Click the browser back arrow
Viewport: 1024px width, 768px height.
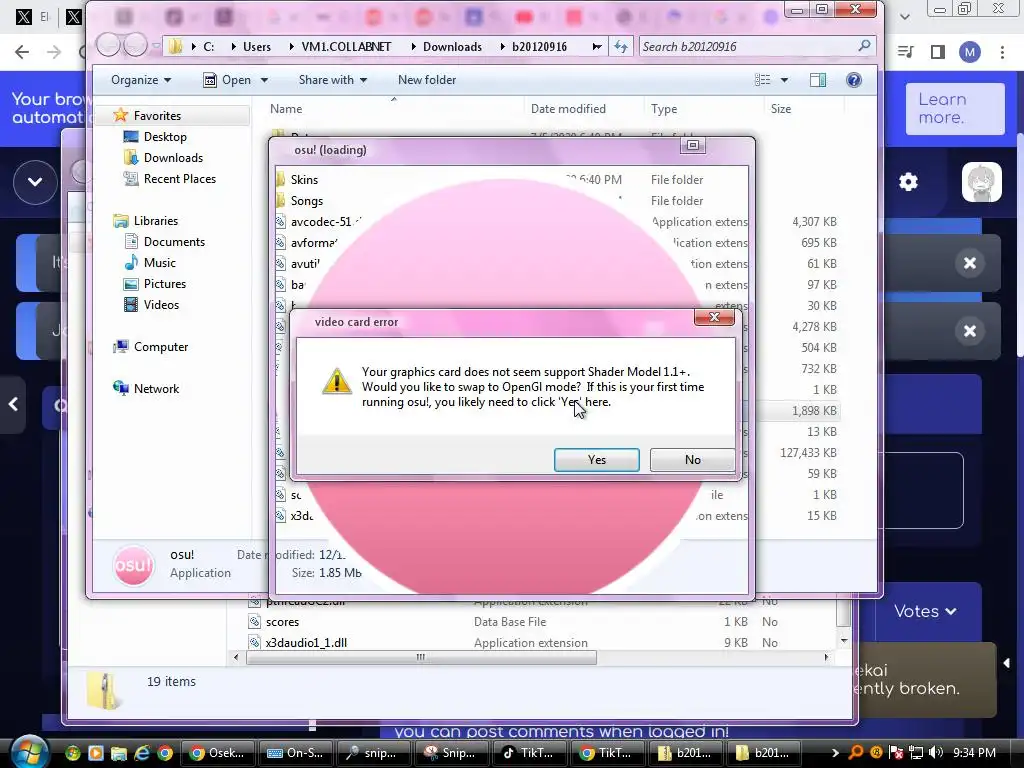pyautogui.click(x=22, y=52)
